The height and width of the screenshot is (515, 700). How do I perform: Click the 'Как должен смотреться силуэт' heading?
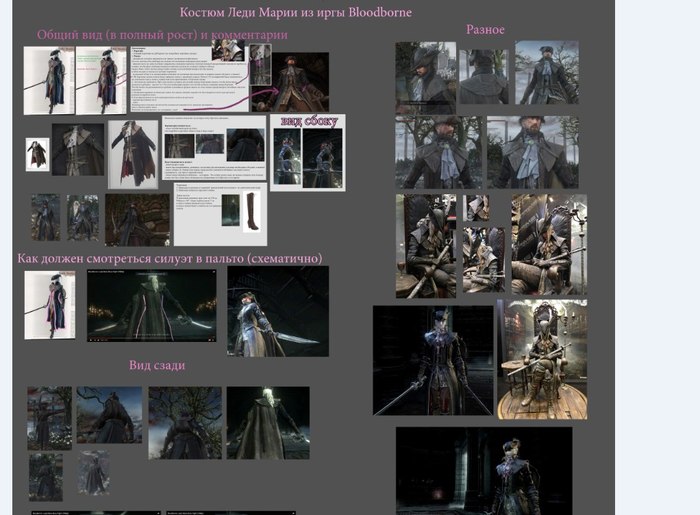(x=170, y=259)
